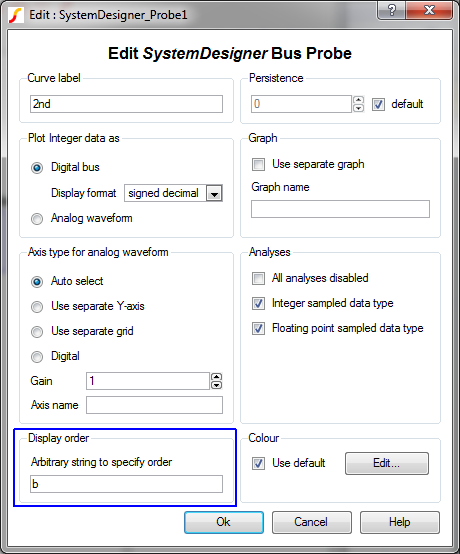460x554 pixels.
Task: Open the Display format dropdown
Action: pos(214,193)
